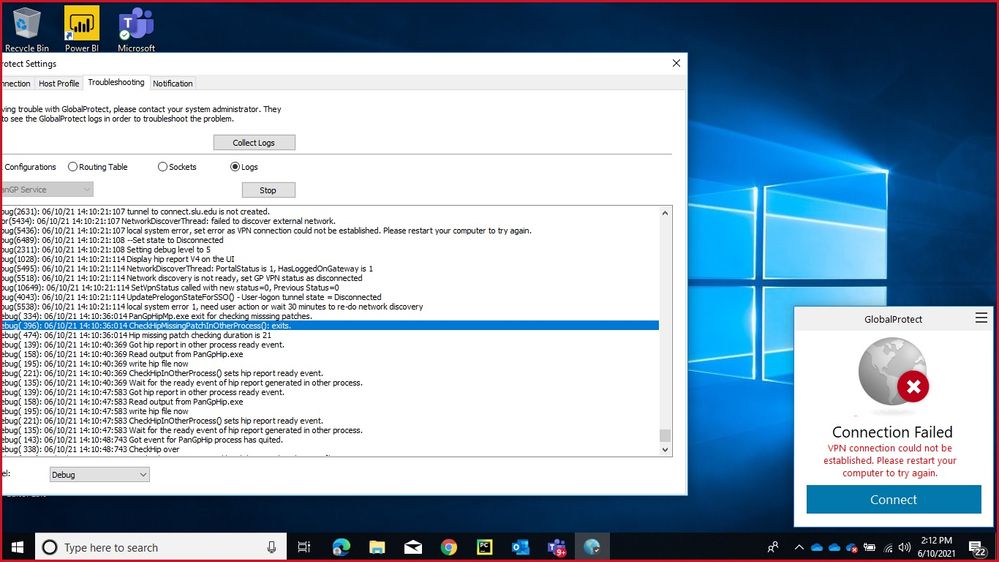The image size is (999, 562).
Task: Launch PyCharm from the taskbar
Action: (x=485, y=547)
